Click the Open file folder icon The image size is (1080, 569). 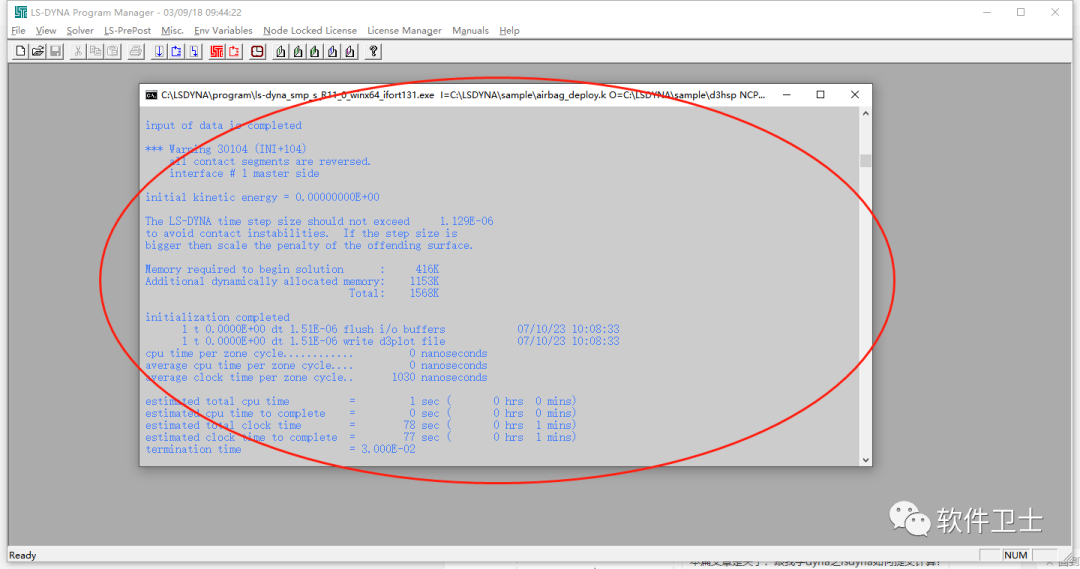(x=38, y=52)
